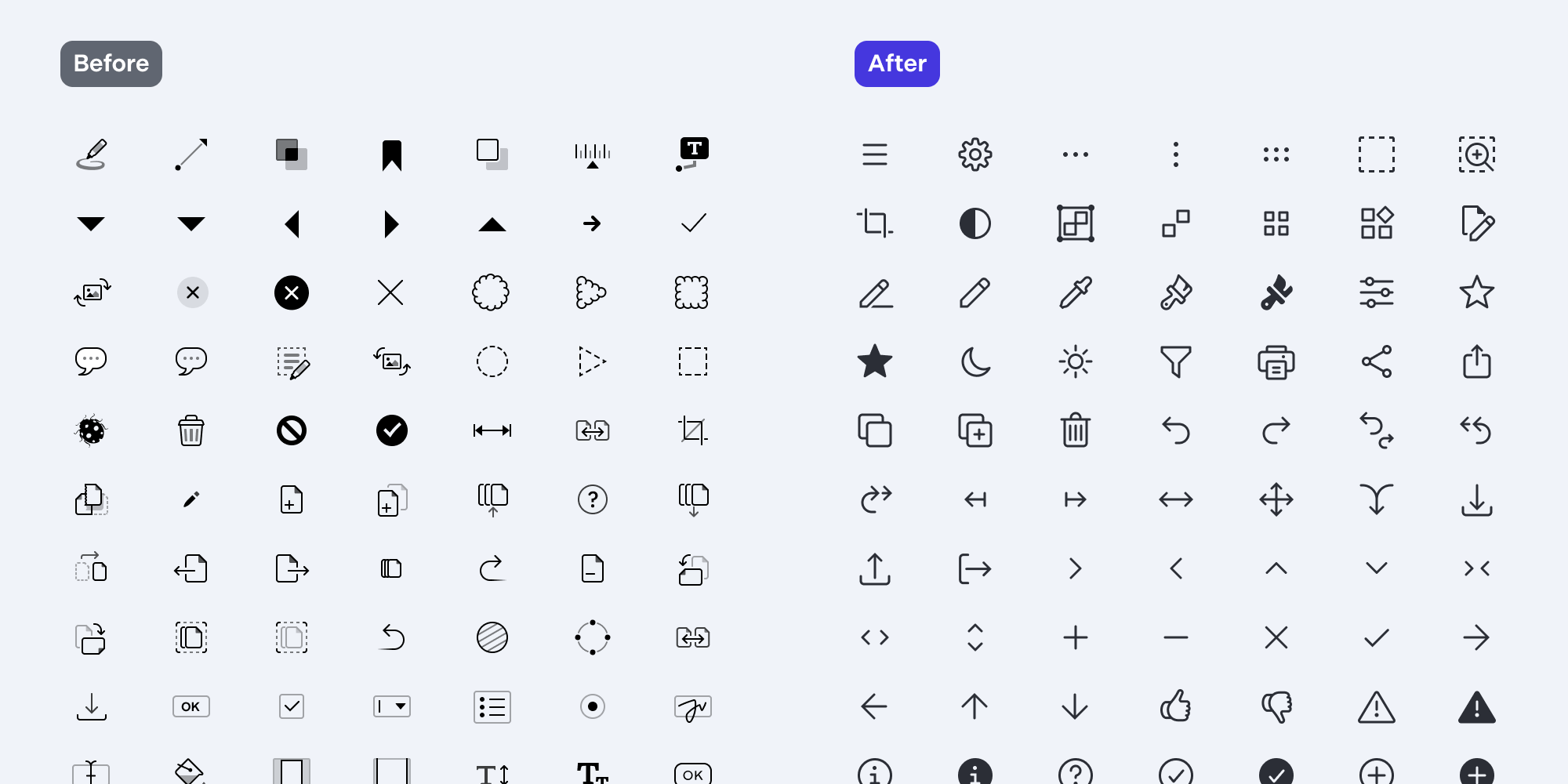1568x784 pixels.
Task: Click the horizontal three-dots more icon
Action: click(1075, 154)
